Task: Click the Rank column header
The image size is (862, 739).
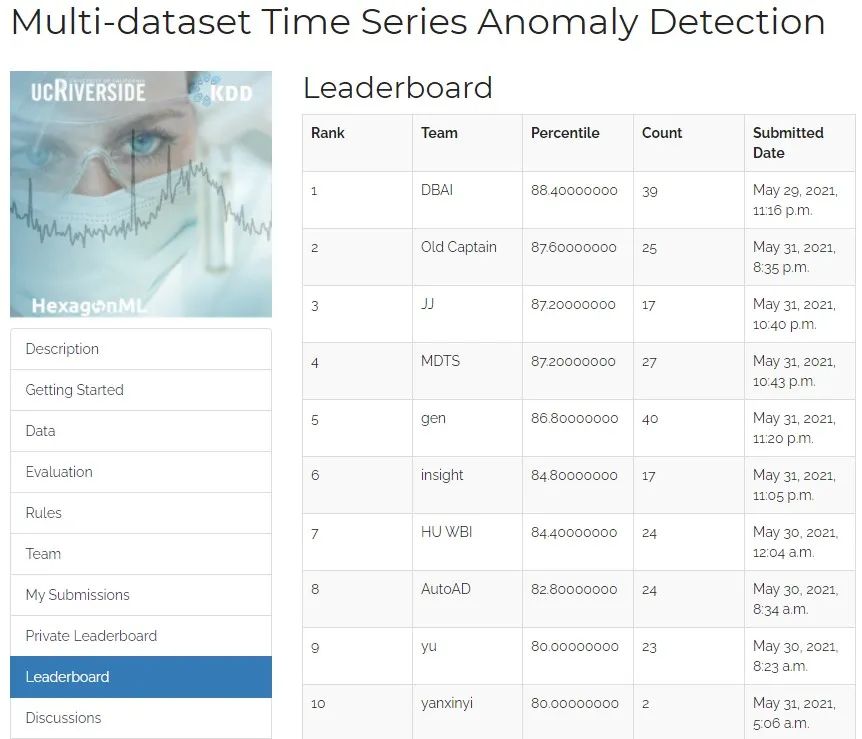Action: click(328, 133)
